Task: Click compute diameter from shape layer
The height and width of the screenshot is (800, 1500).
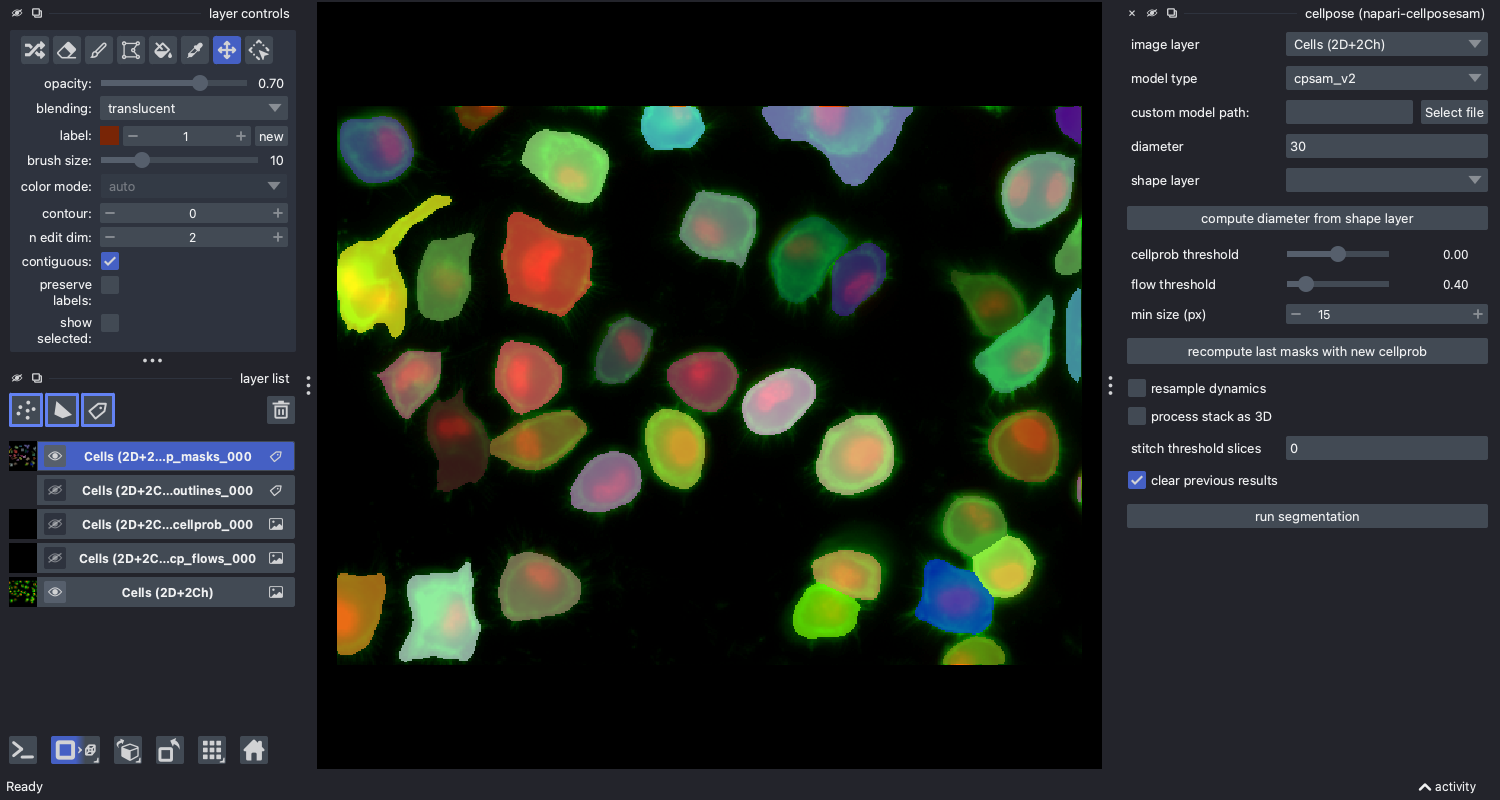Action: tap(1307, 218)
